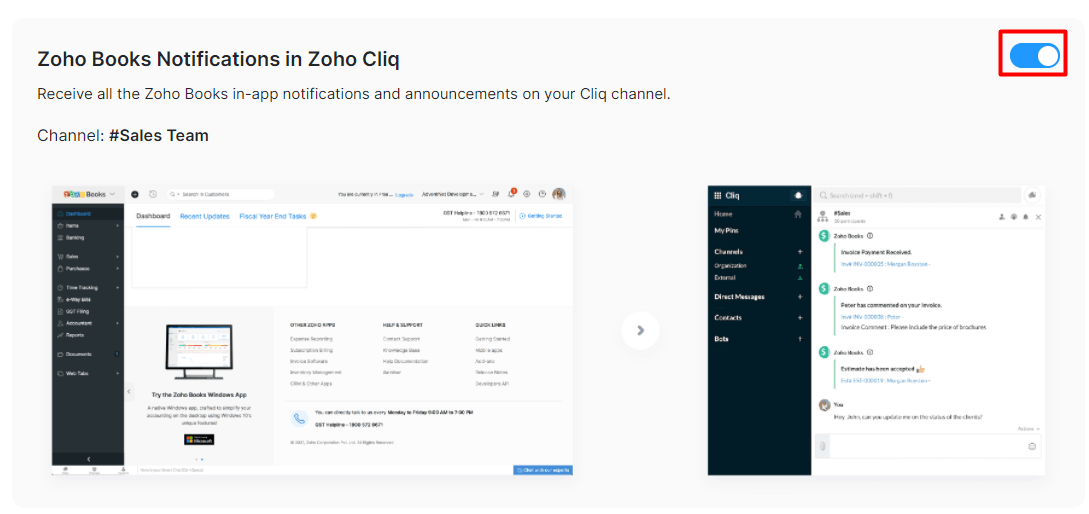The image size is (1089, 514).
Task: Click the user avatar in Books header
Action: 559,194
